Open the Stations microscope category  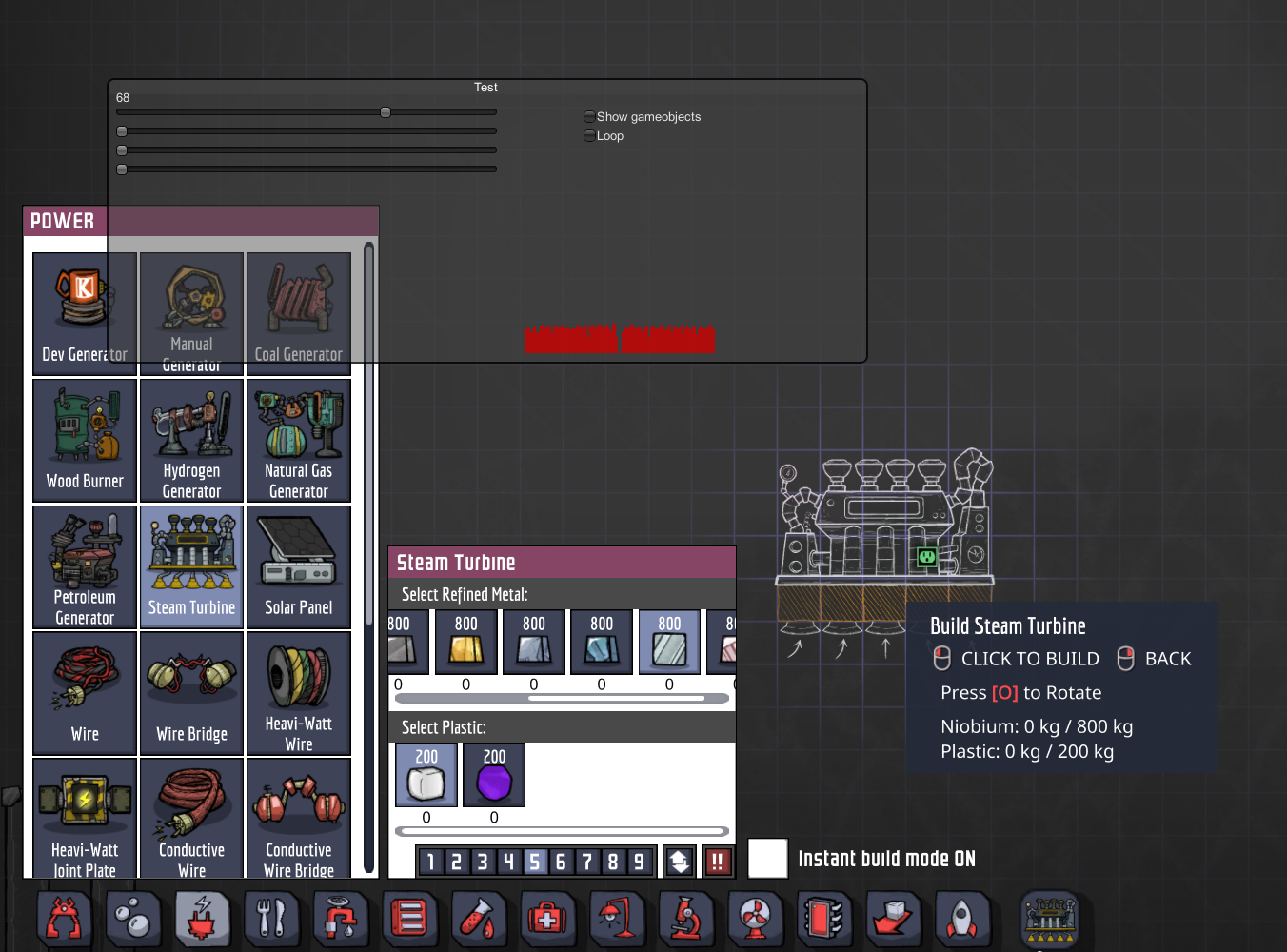[x=685, y=919]
